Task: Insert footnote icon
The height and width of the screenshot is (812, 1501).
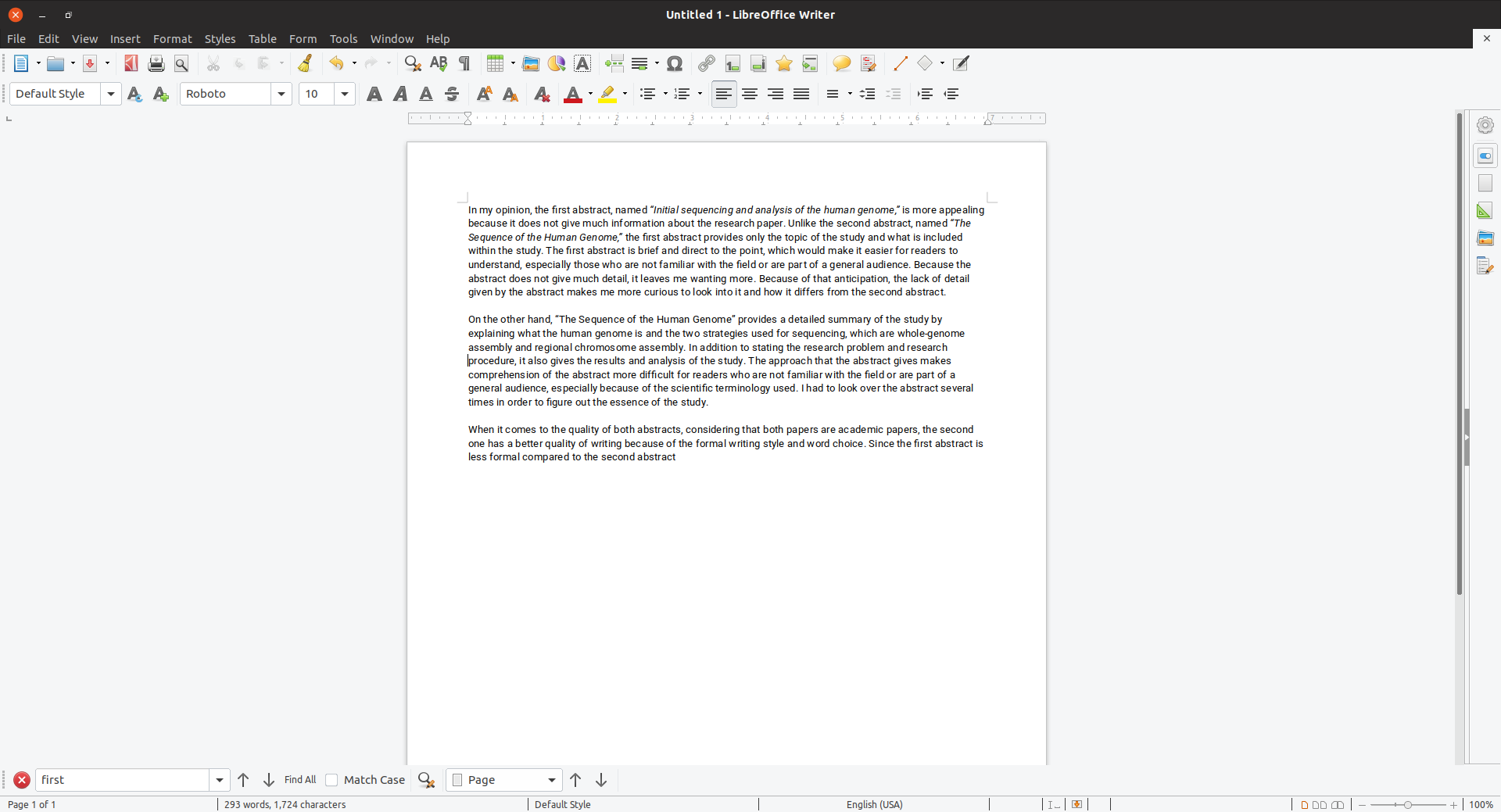Action: pos(733,64)
